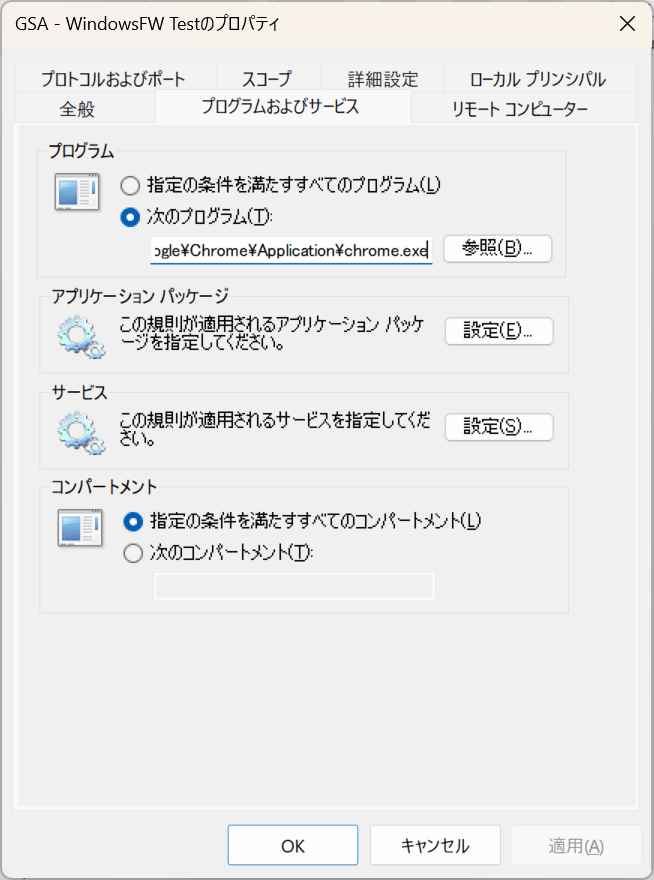This screenshot has width=654, height=880.
Task: Switch to the リモート コンピューター tab
Action: pos(524,108)
